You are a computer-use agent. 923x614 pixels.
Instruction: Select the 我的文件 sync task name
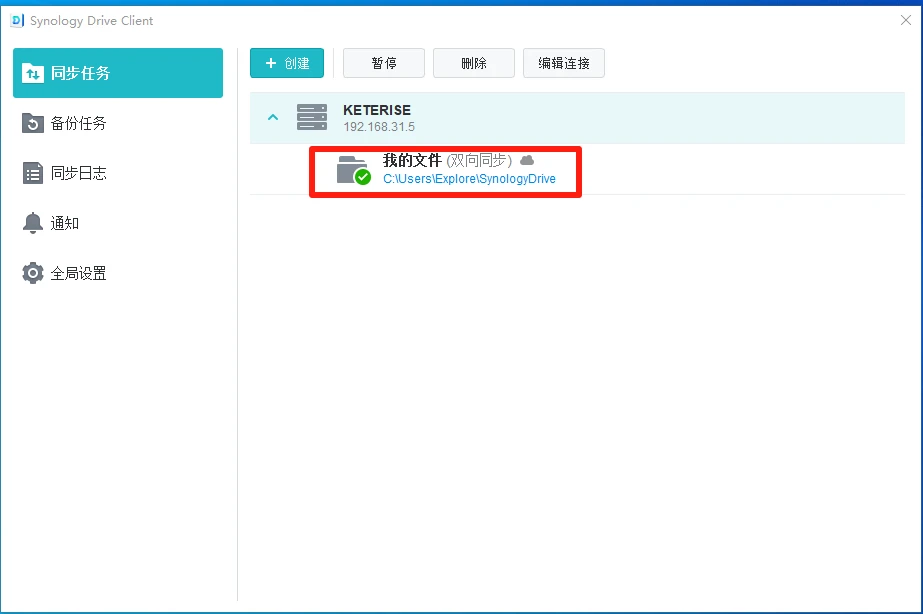click(412, 160)
